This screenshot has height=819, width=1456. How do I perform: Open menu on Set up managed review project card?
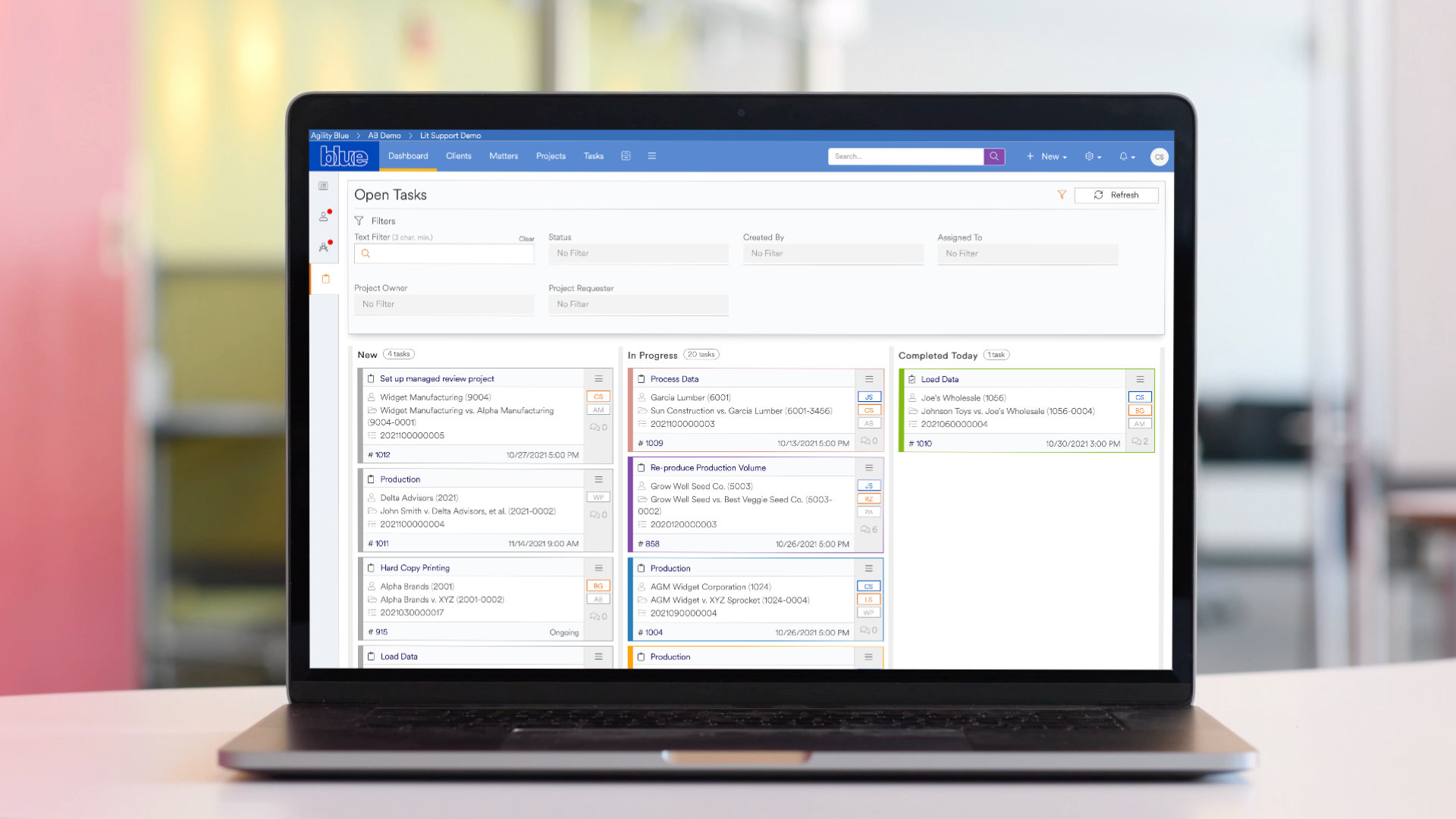pos(598,378)
